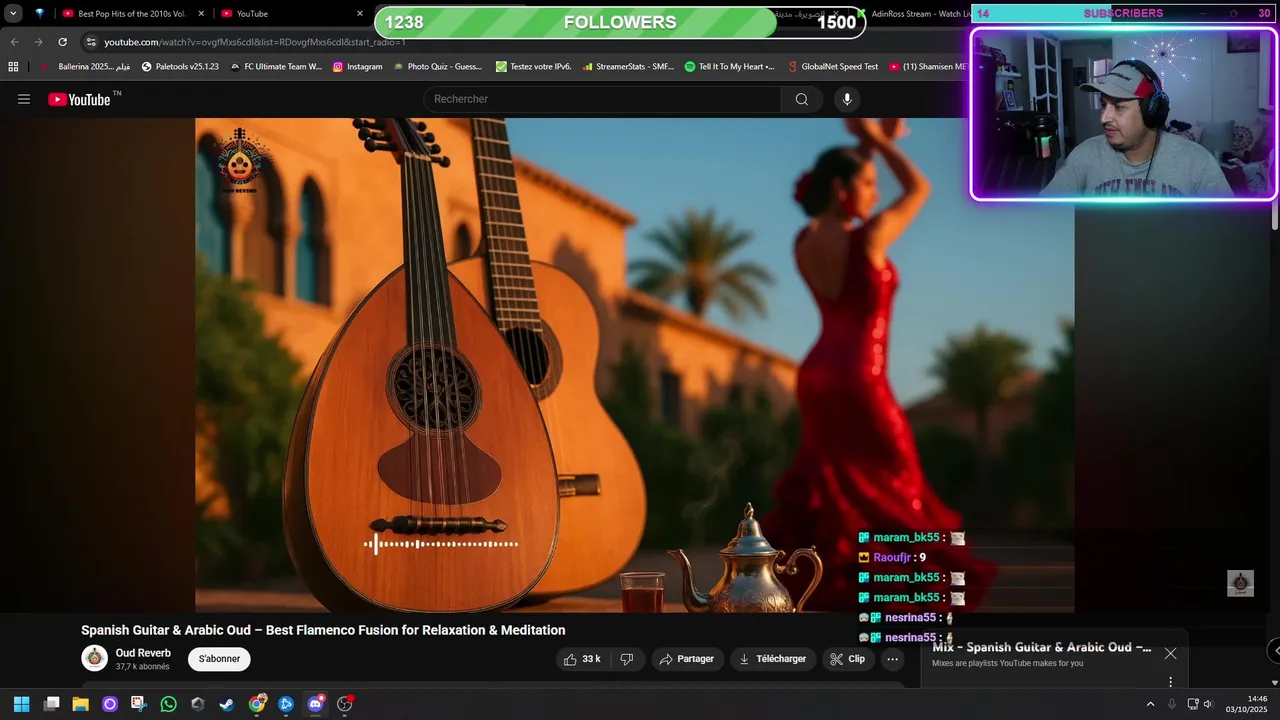Viewport: 1280px width, 720px height.
Task: Open the Photo Quiz bookmark
Action: [438, 67]
